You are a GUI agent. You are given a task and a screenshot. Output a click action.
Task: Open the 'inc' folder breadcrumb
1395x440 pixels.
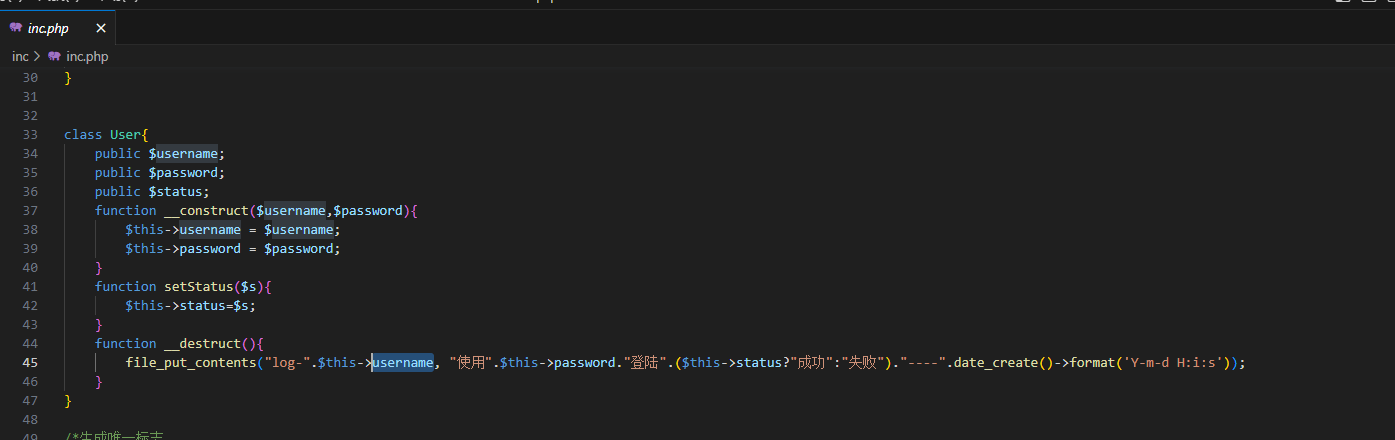pyautogui.click(x=20, y=57)
